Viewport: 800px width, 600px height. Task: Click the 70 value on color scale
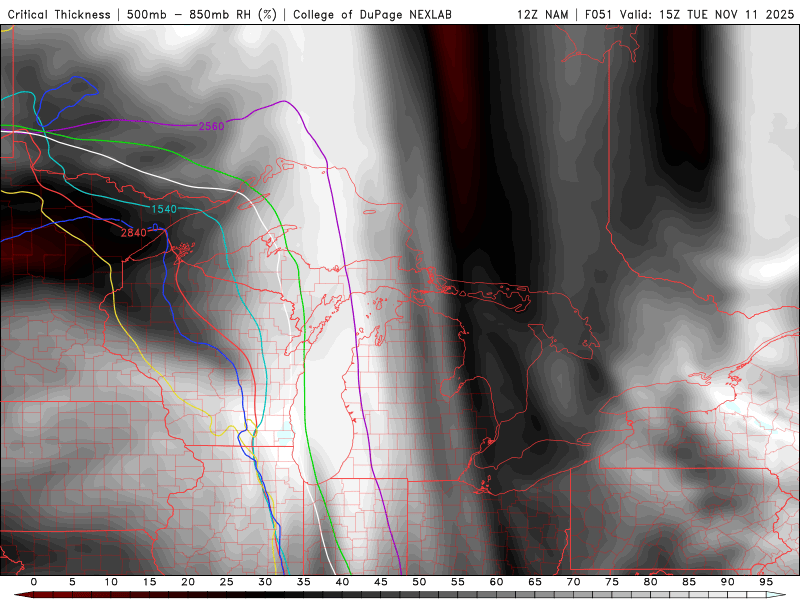point(573,582)
